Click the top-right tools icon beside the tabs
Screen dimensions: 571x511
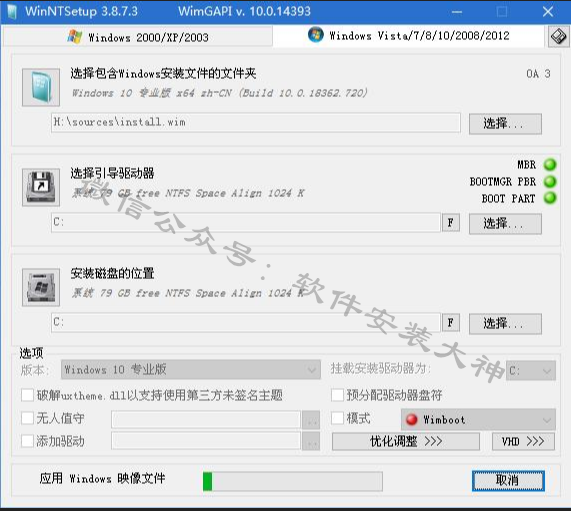[558, 36]
